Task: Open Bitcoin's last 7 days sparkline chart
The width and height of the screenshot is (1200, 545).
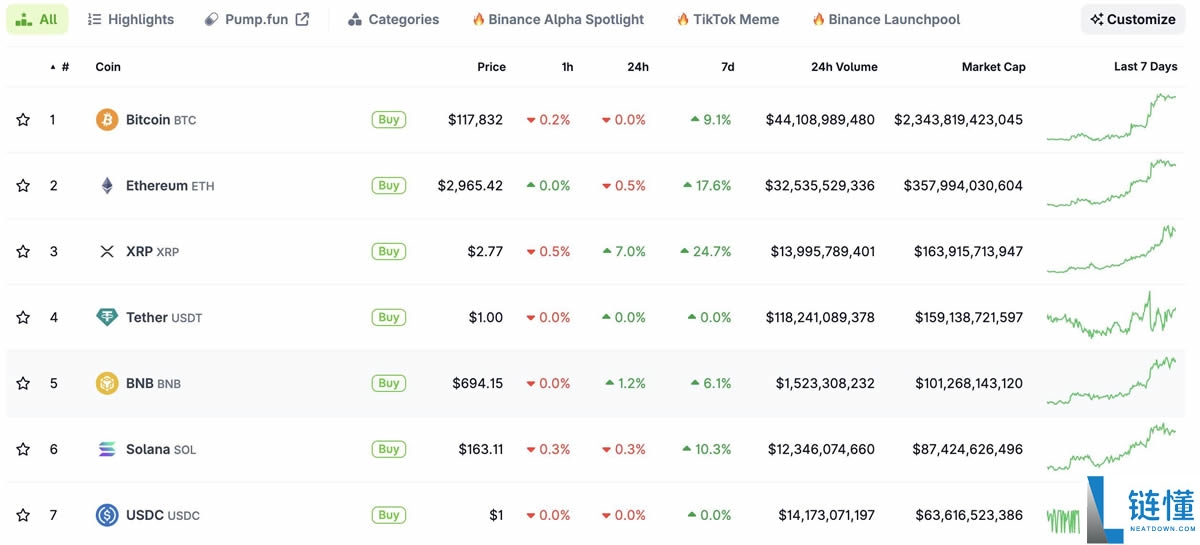Action: point(1111,119)
